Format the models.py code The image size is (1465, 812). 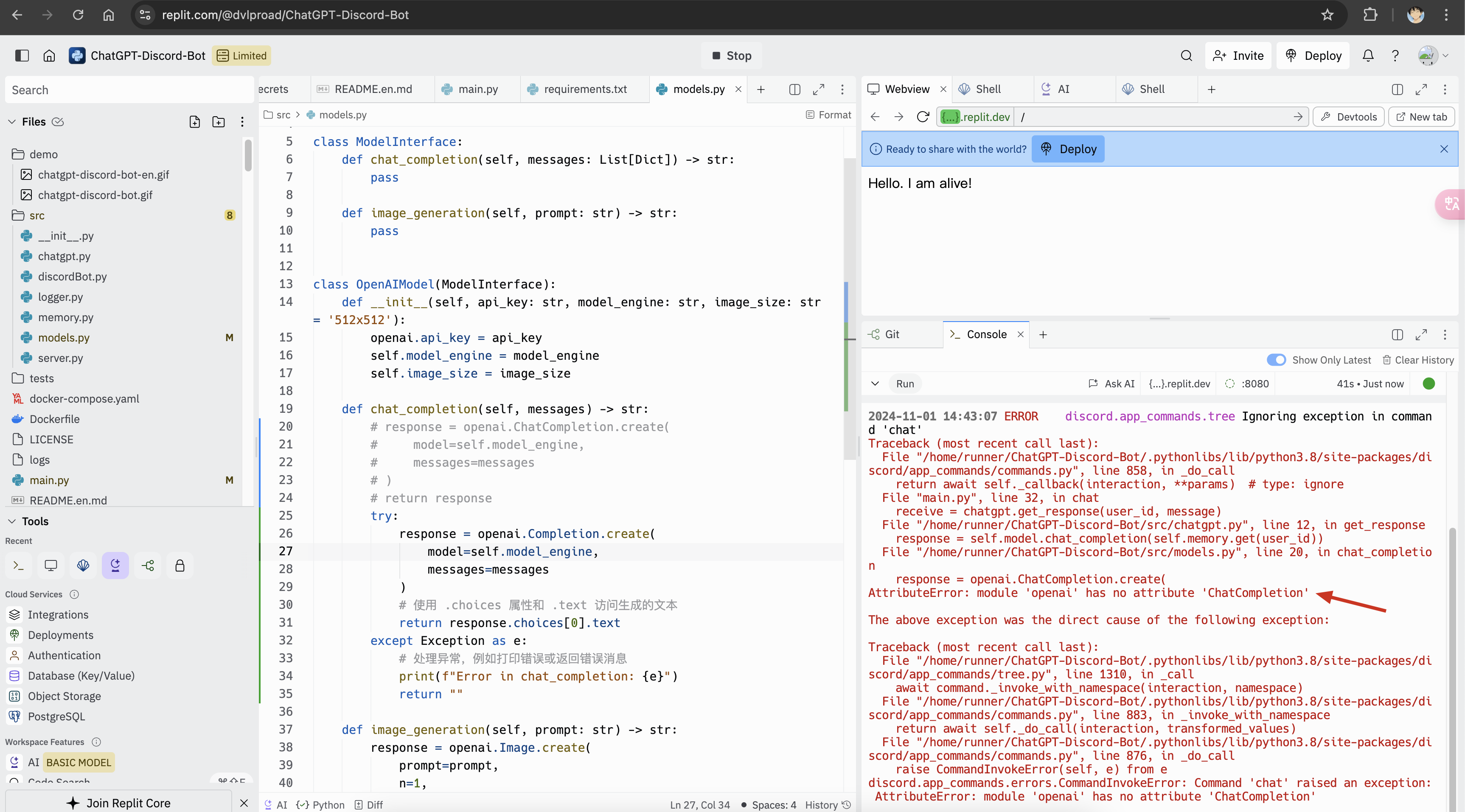point(828,115)
